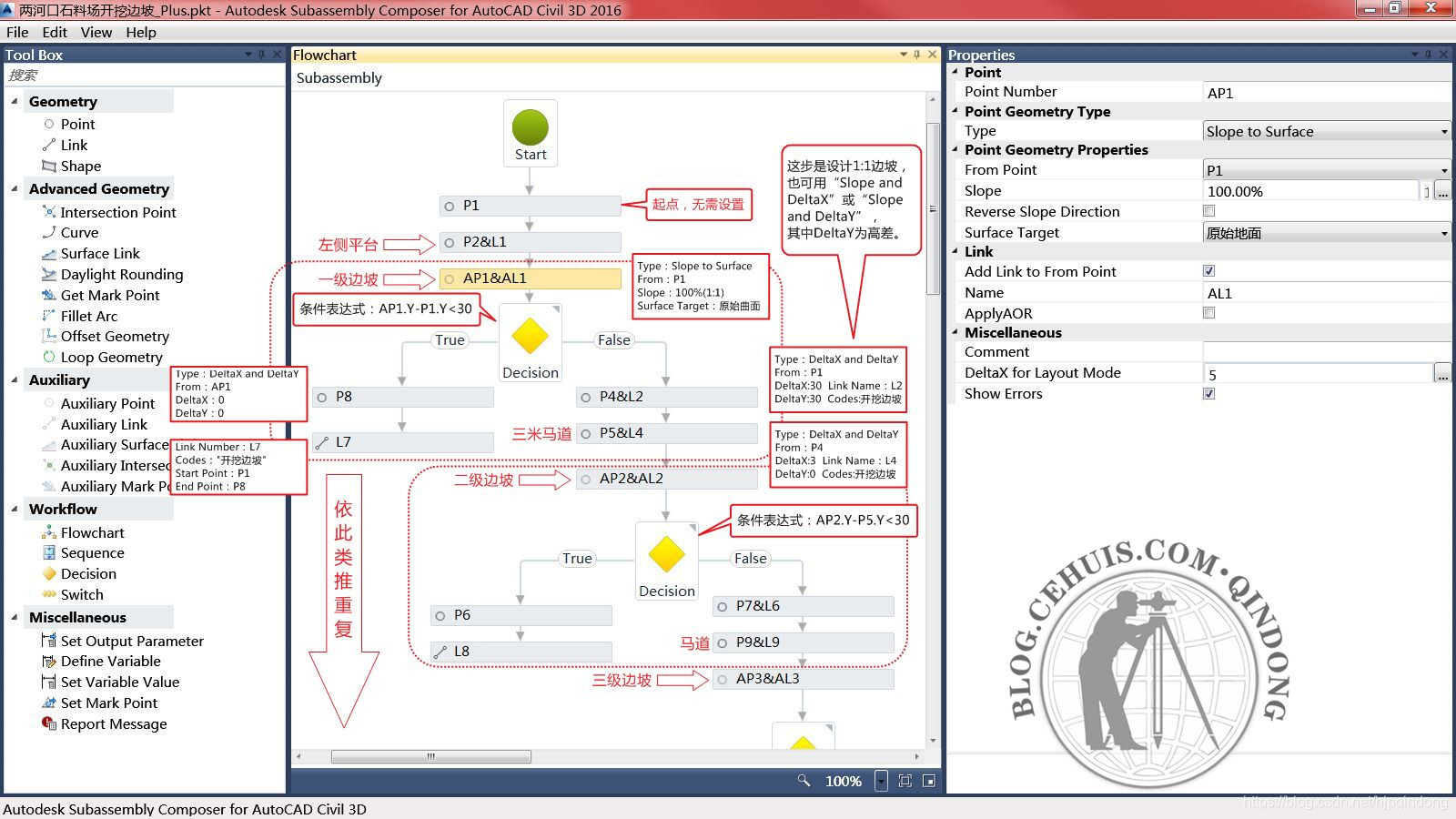Uncheck Add Link to From Point
The image size is (1456, 819).
click(1209, 271)
